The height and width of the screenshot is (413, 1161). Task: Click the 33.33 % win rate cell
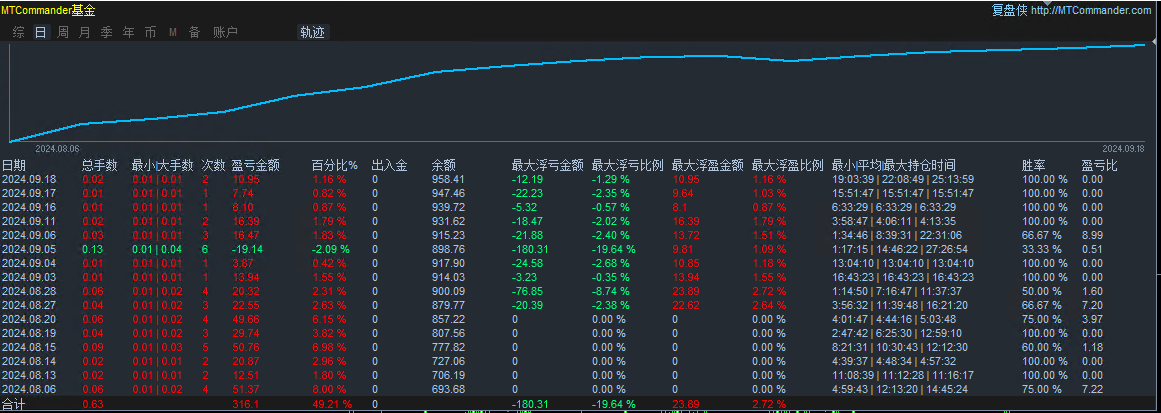(1041, 249)
